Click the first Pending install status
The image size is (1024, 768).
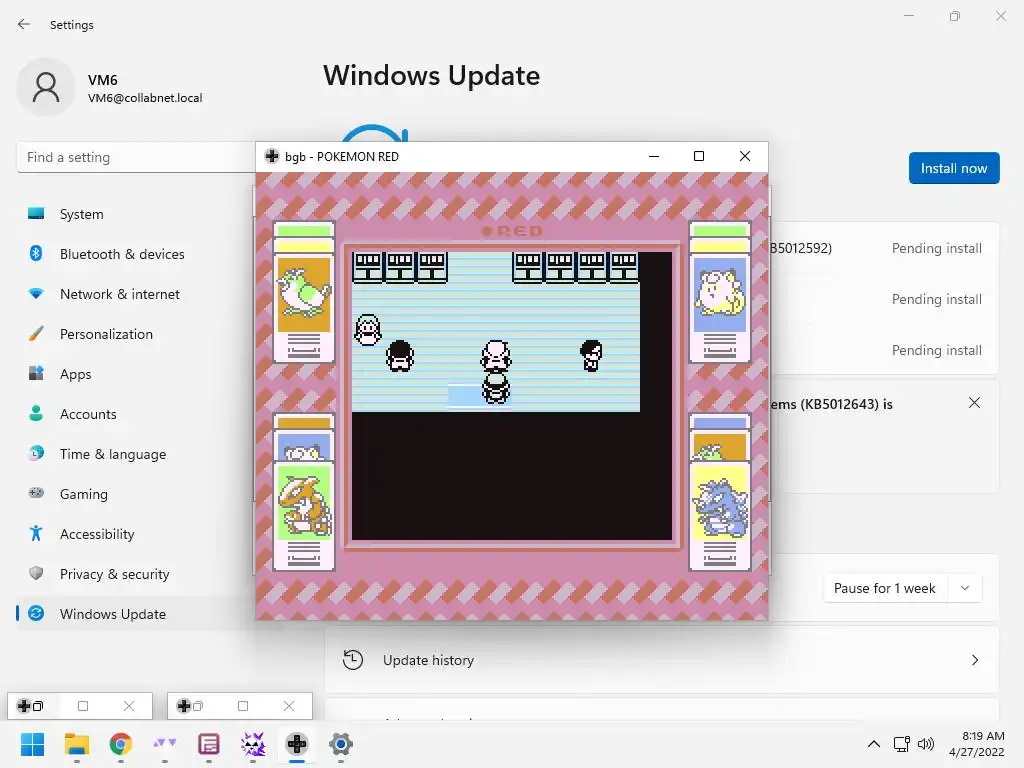coord(936,248)
